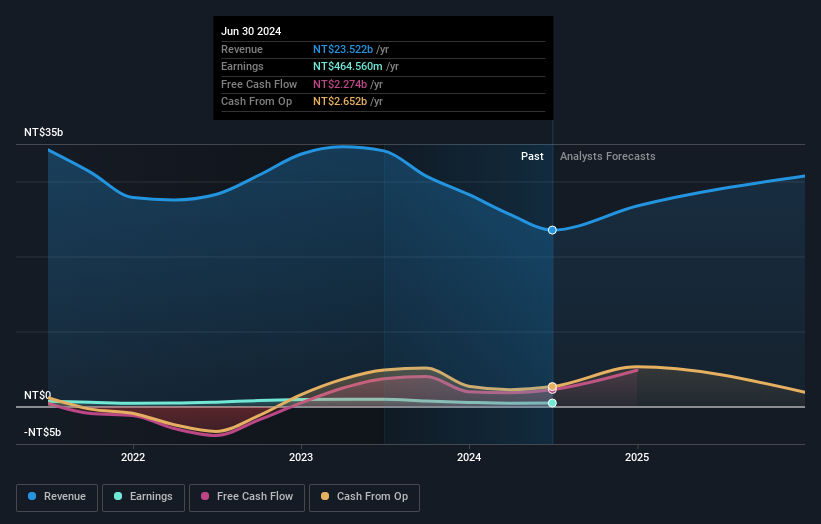Click the -NT$5b y-axis label
The height and width of the screenshot is (524, 821).
point(42,432)
